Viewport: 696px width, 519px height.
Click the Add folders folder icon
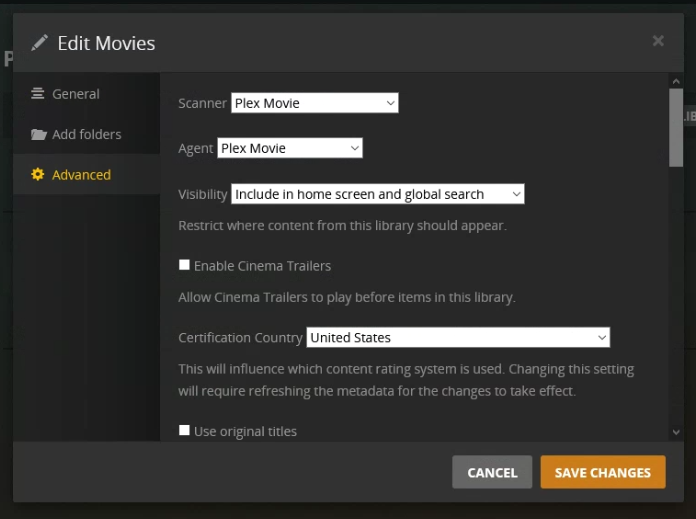(39, 134)
